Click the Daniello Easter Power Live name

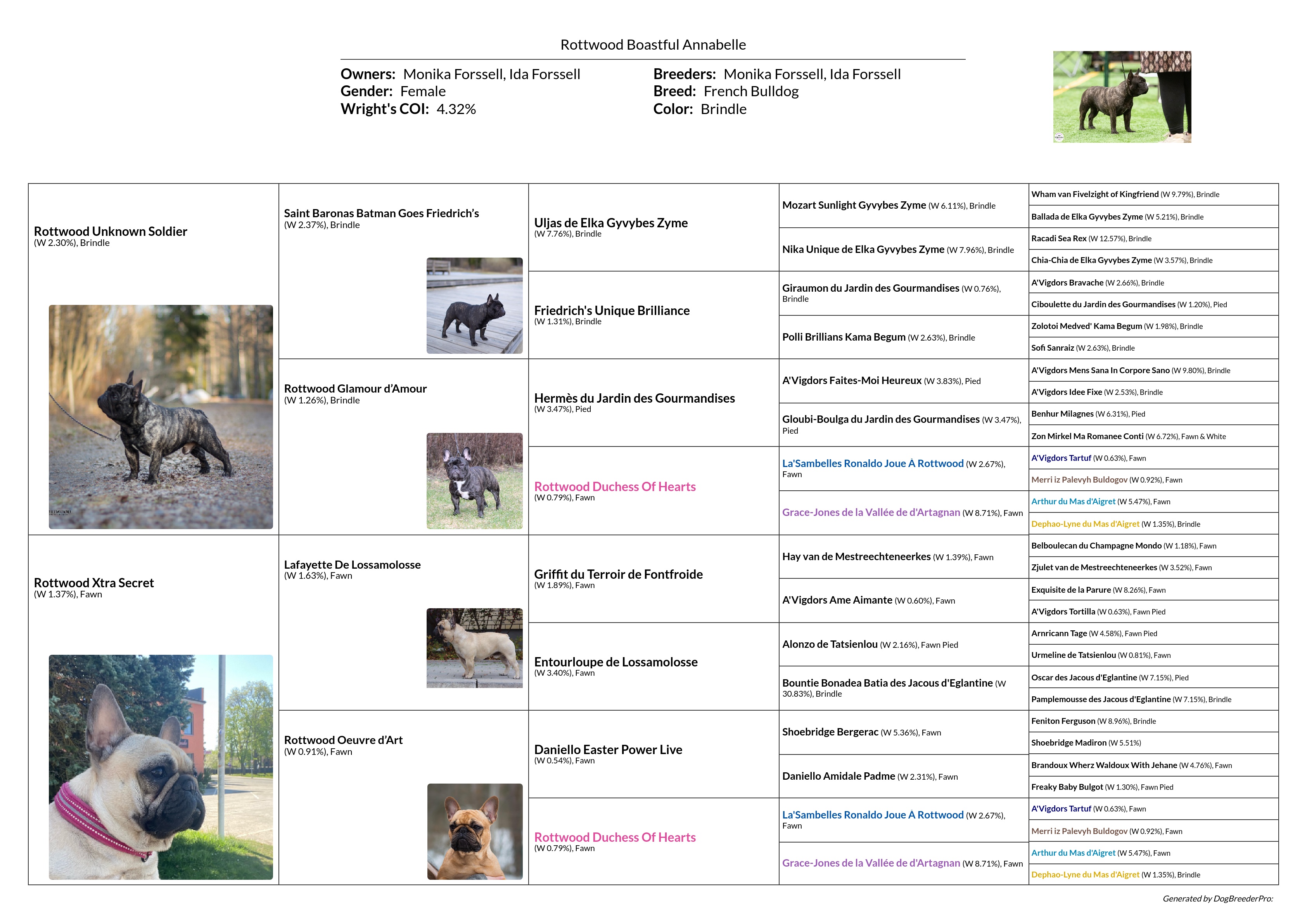[607, 750]
